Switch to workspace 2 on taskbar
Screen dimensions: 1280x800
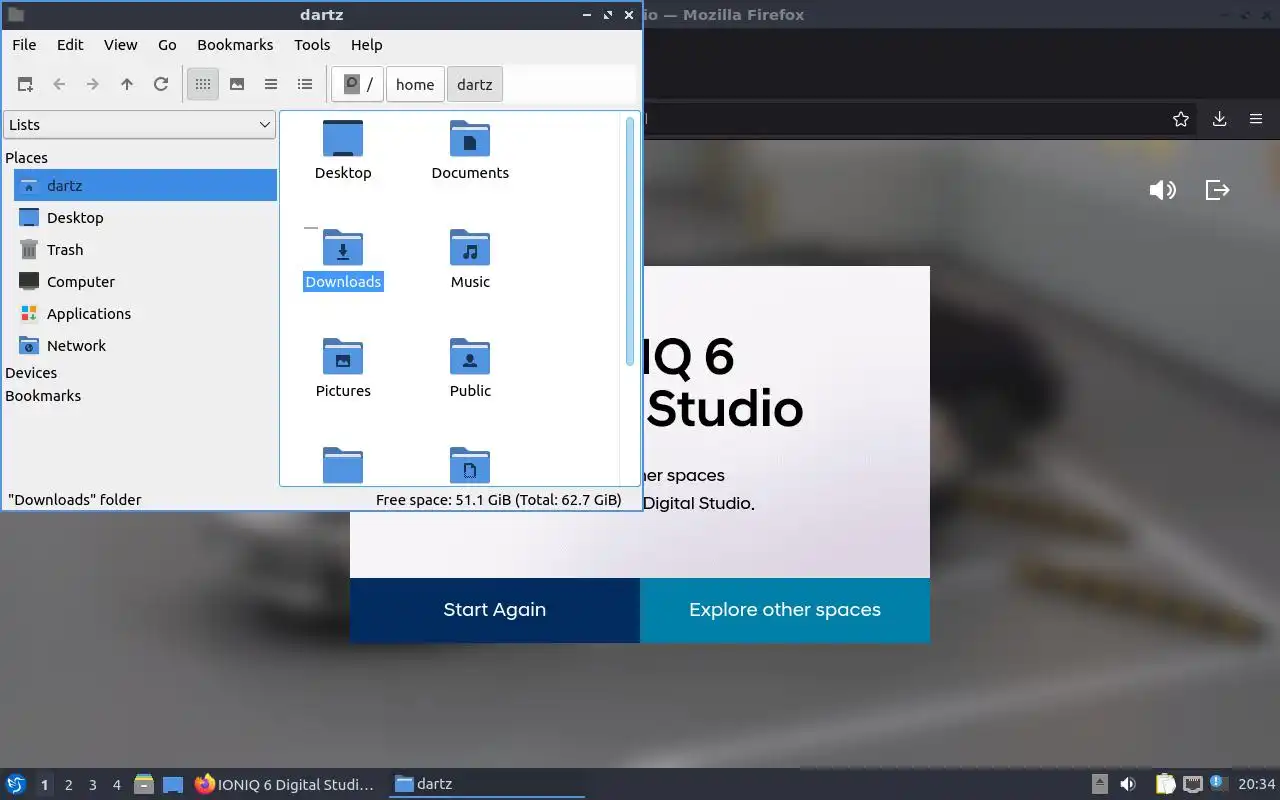click(x=68, y=785)
